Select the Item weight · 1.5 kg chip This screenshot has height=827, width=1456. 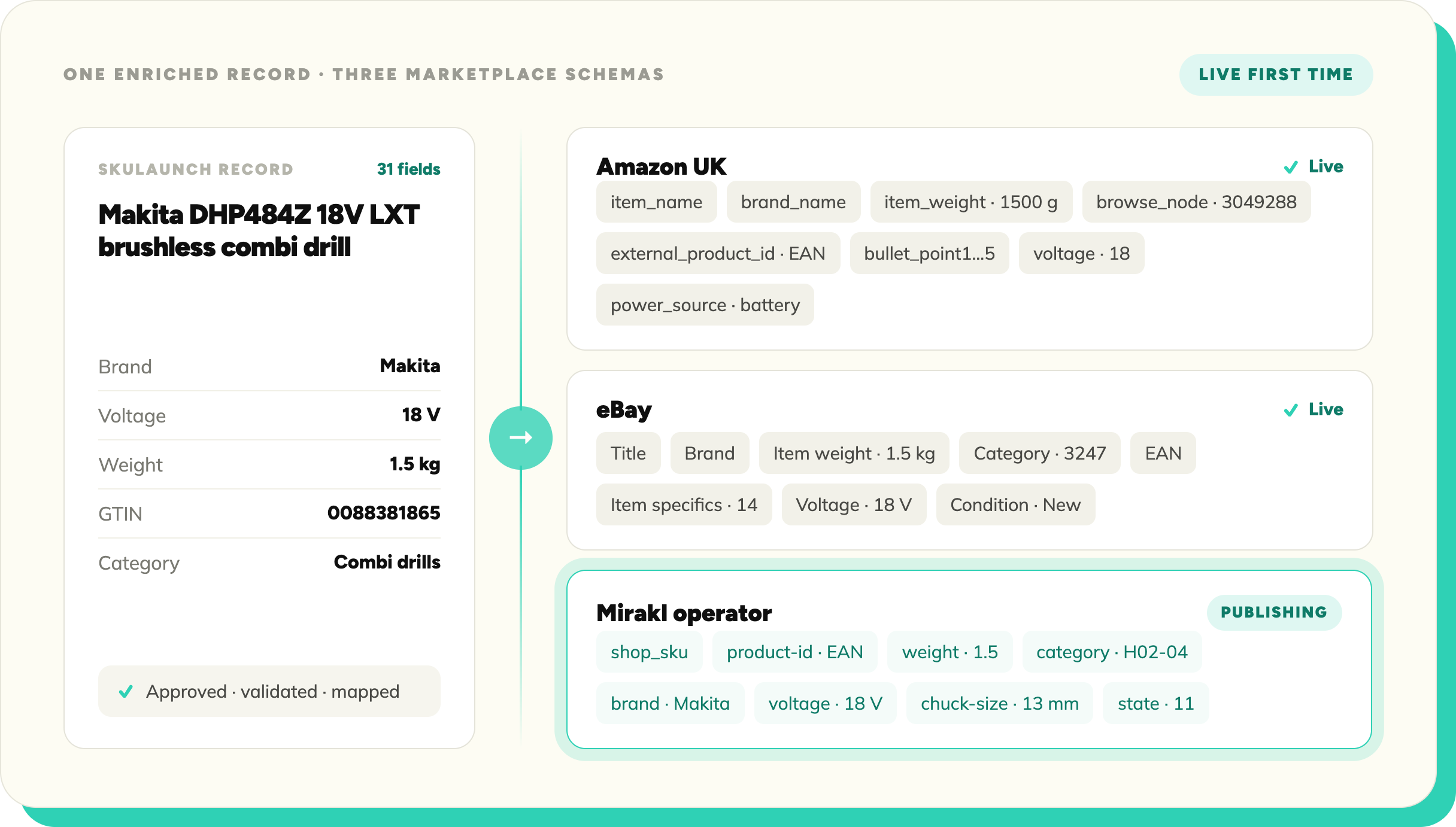(854, 454)
